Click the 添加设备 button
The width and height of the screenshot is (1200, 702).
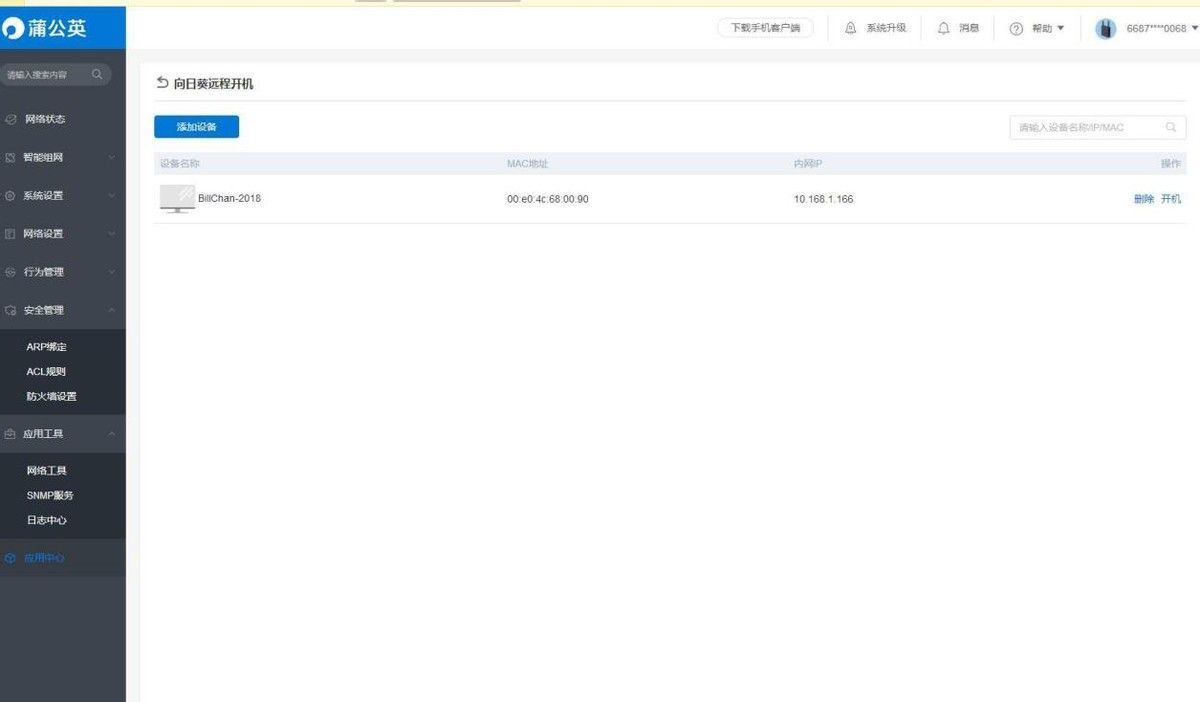[196, 127]
